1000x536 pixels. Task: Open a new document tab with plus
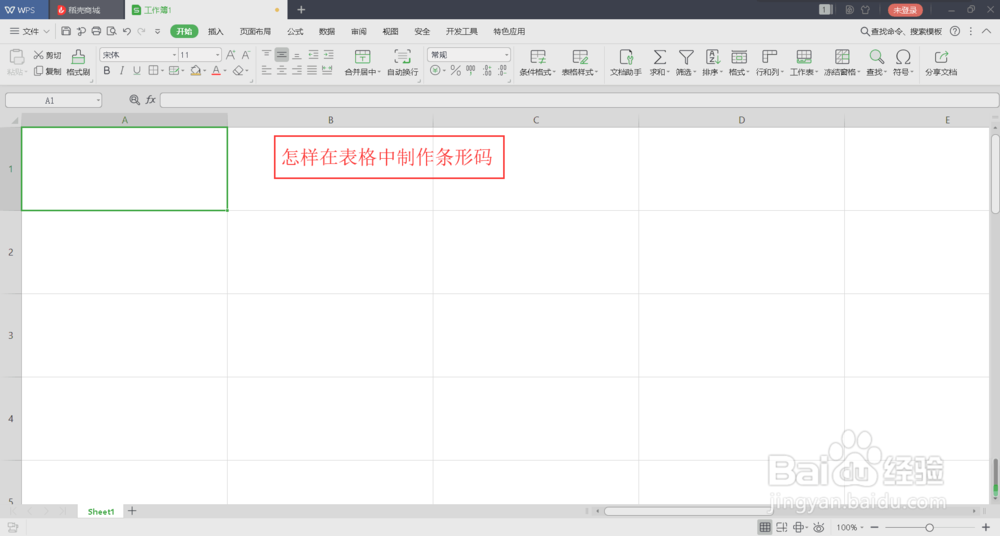click(301, 10)
